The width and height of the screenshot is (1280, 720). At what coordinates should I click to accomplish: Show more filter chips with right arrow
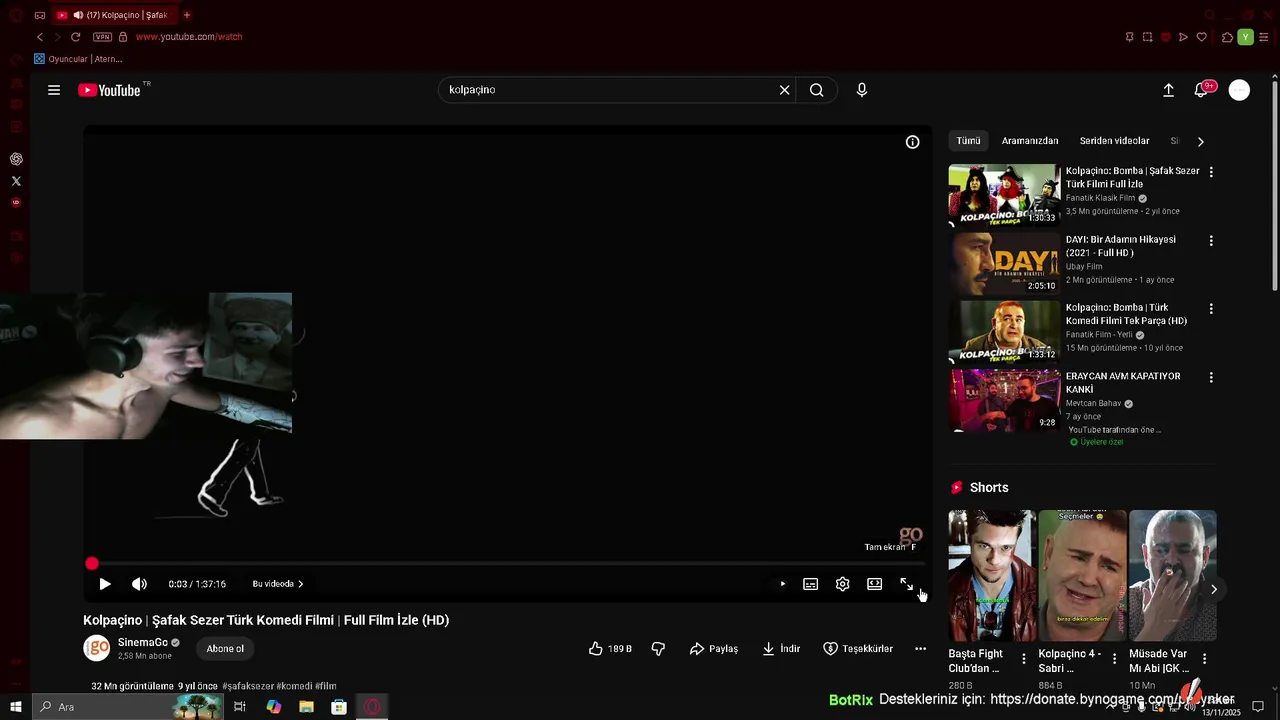point(1200,141)
